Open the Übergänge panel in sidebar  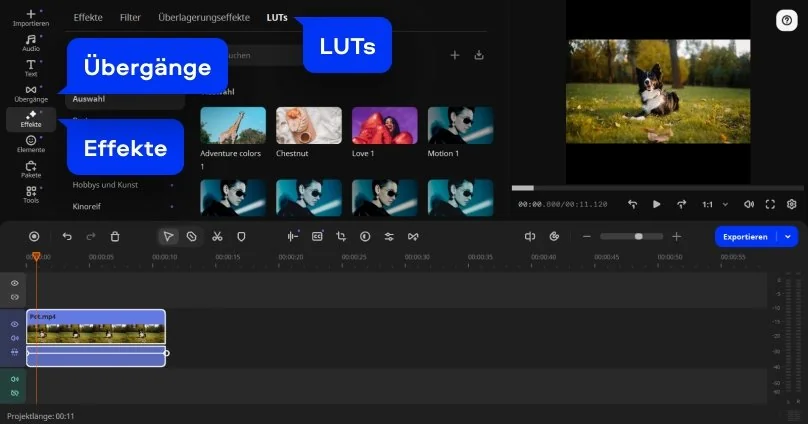pyautogui.click(x=31, y=93)
